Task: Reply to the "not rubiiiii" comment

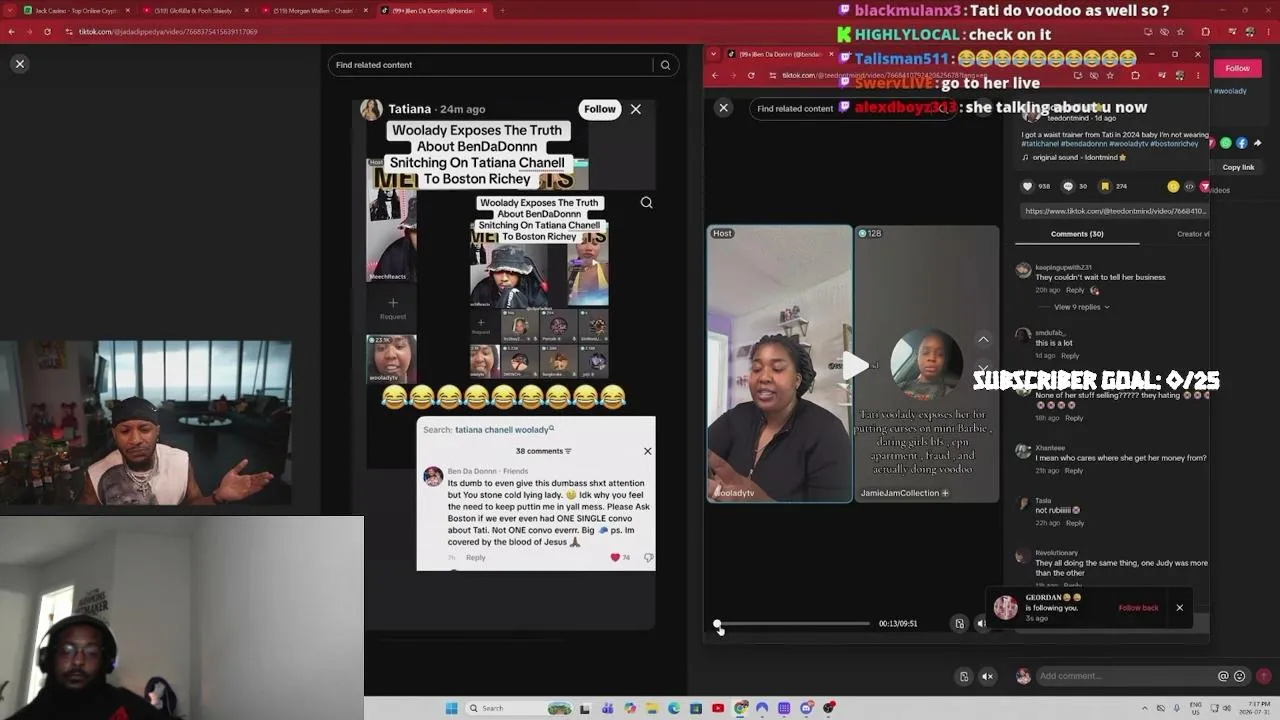Action: pos(1075,523)
